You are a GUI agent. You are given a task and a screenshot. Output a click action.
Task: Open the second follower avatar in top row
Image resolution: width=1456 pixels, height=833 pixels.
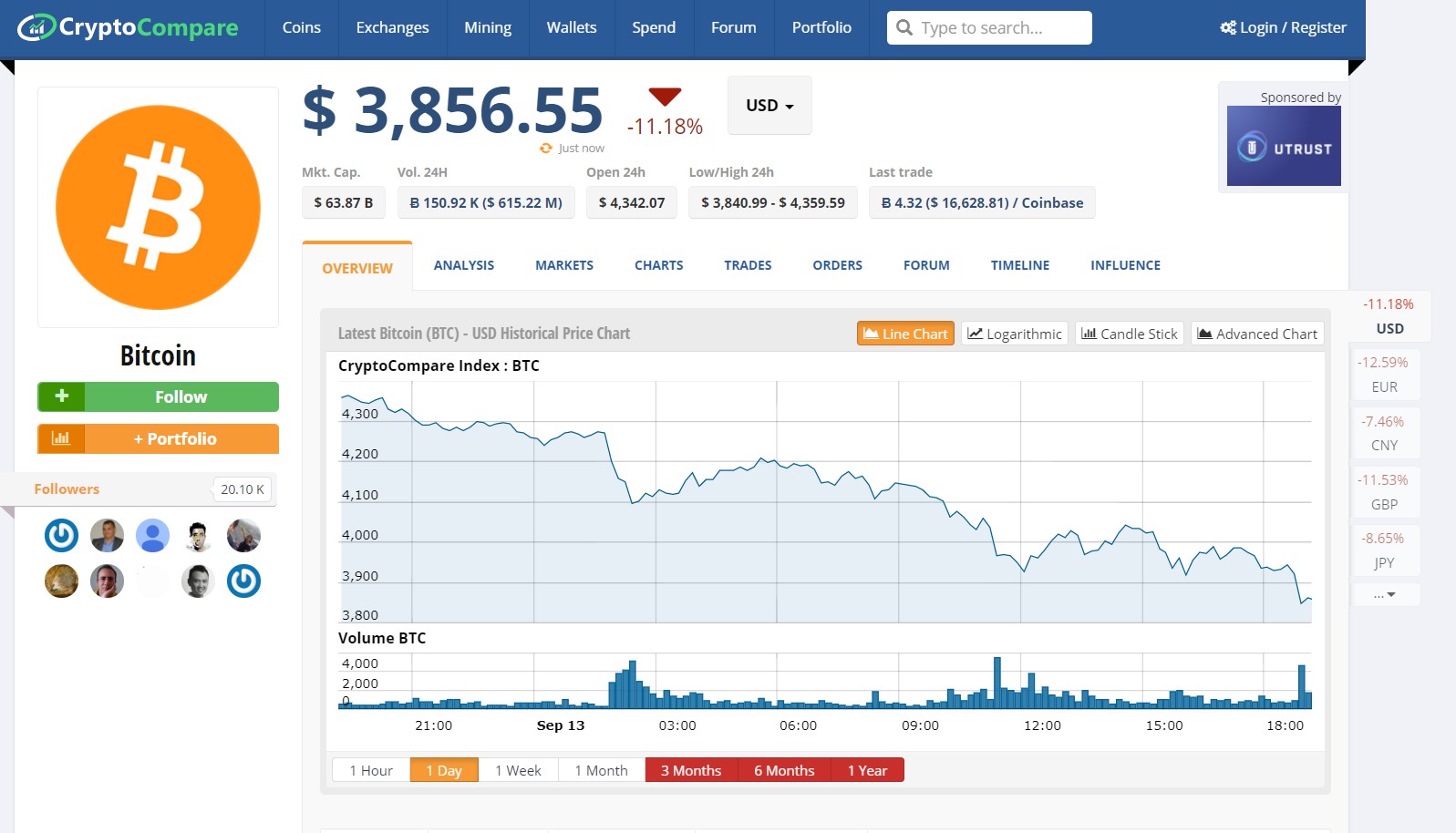[x=107, y=535]
